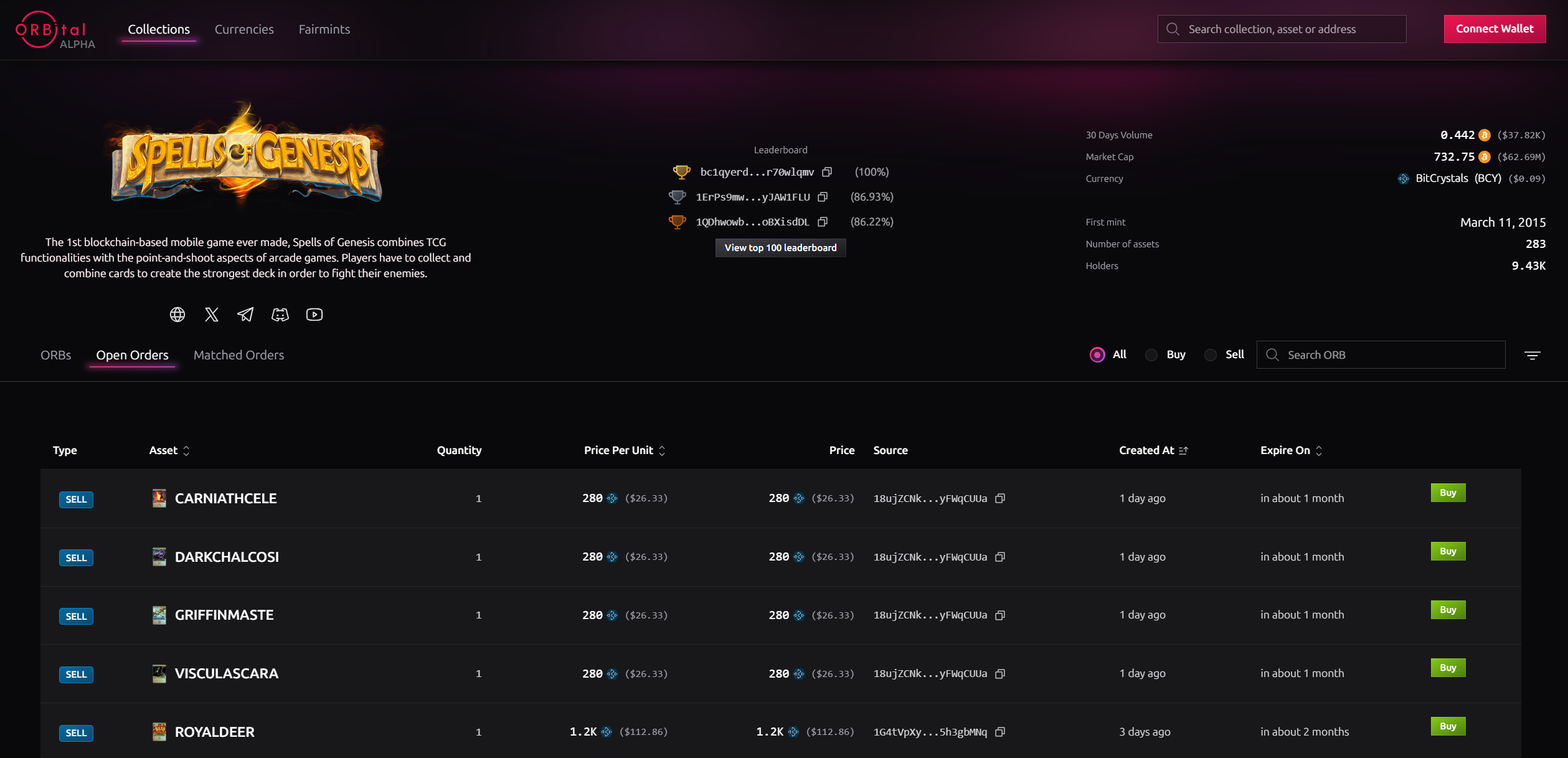Click the 1QDhwowb...oBXisdDL address text

pyautogui.click(x=753, y=222)
